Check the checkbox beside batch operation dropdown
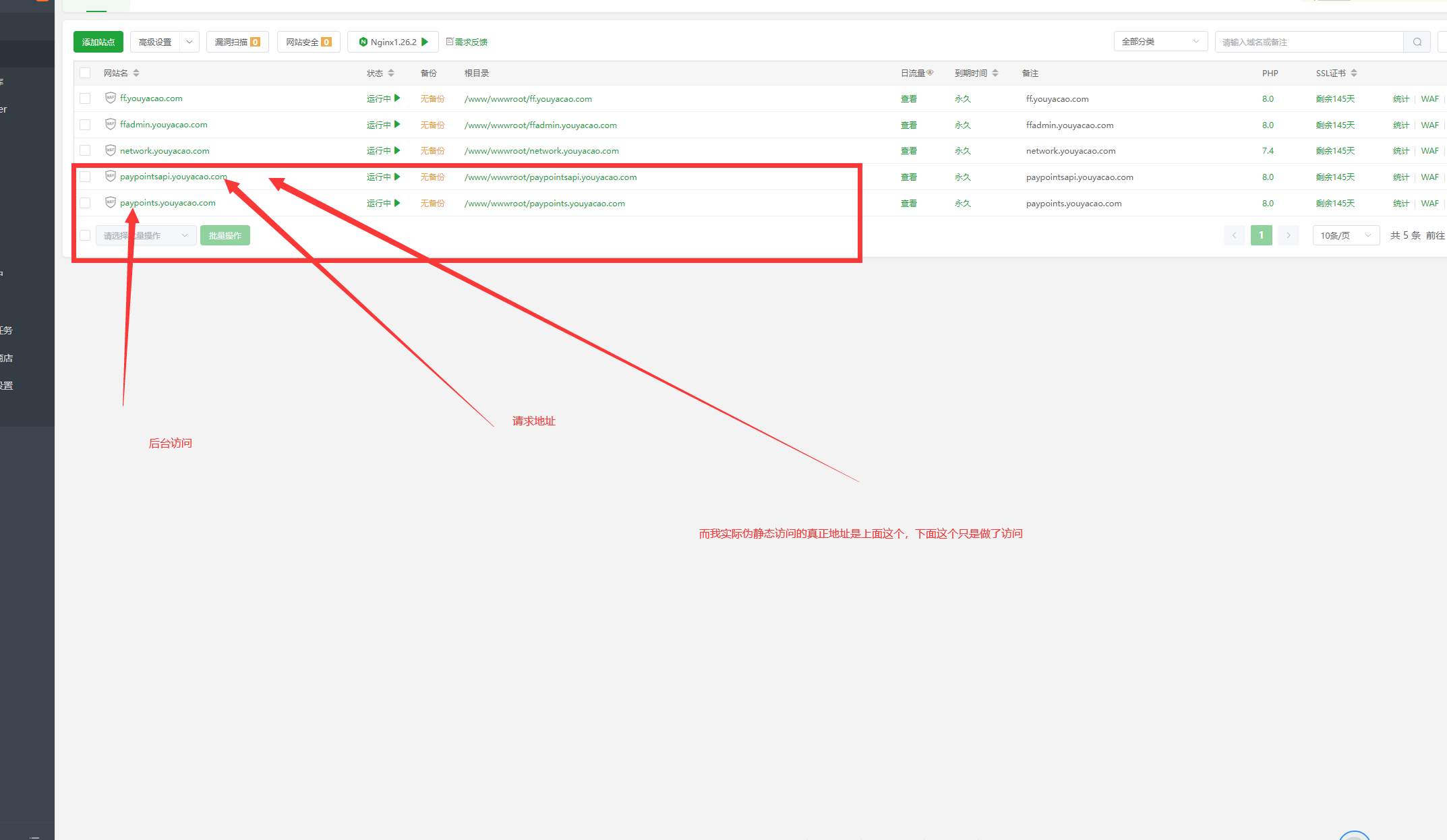 coord(85,235)
